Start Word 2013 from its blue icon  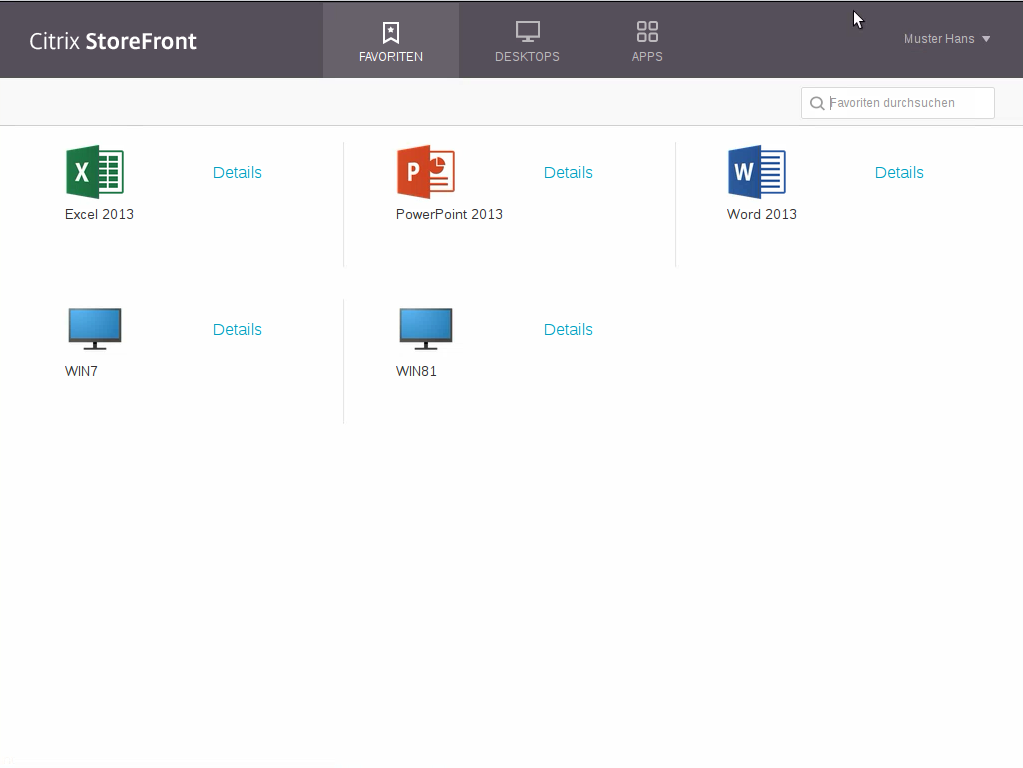pyautogui.click(x=757, y=173)
